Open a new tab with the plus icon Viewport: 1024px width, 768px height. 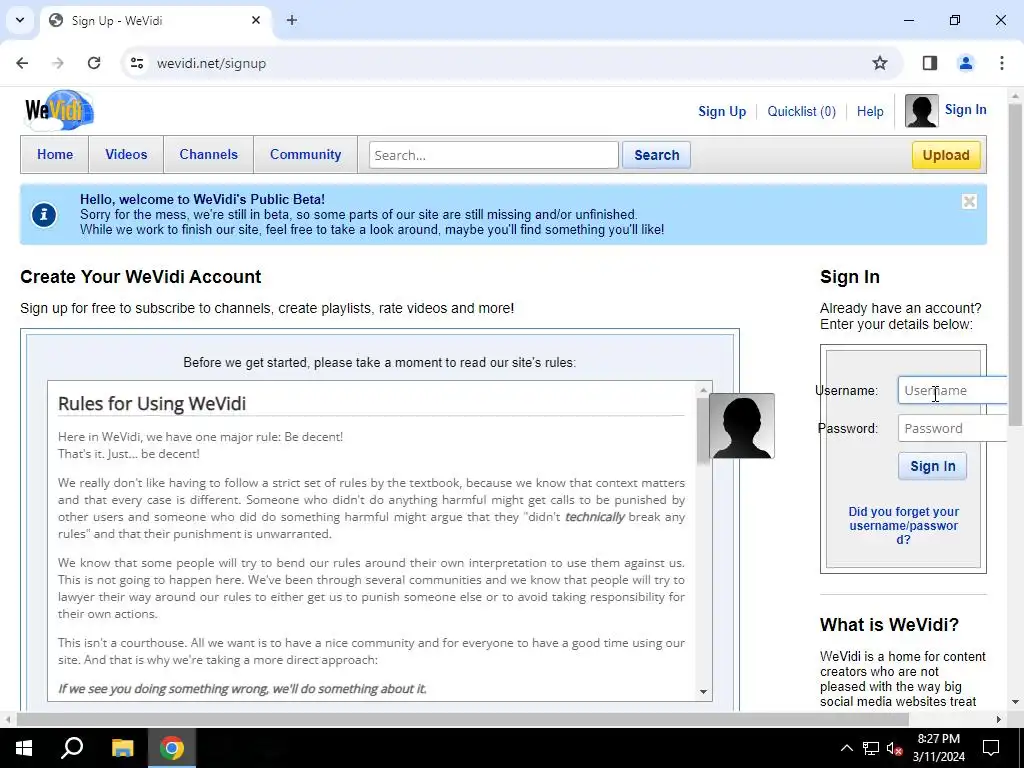pyautogui.click(x=292, y=20)
